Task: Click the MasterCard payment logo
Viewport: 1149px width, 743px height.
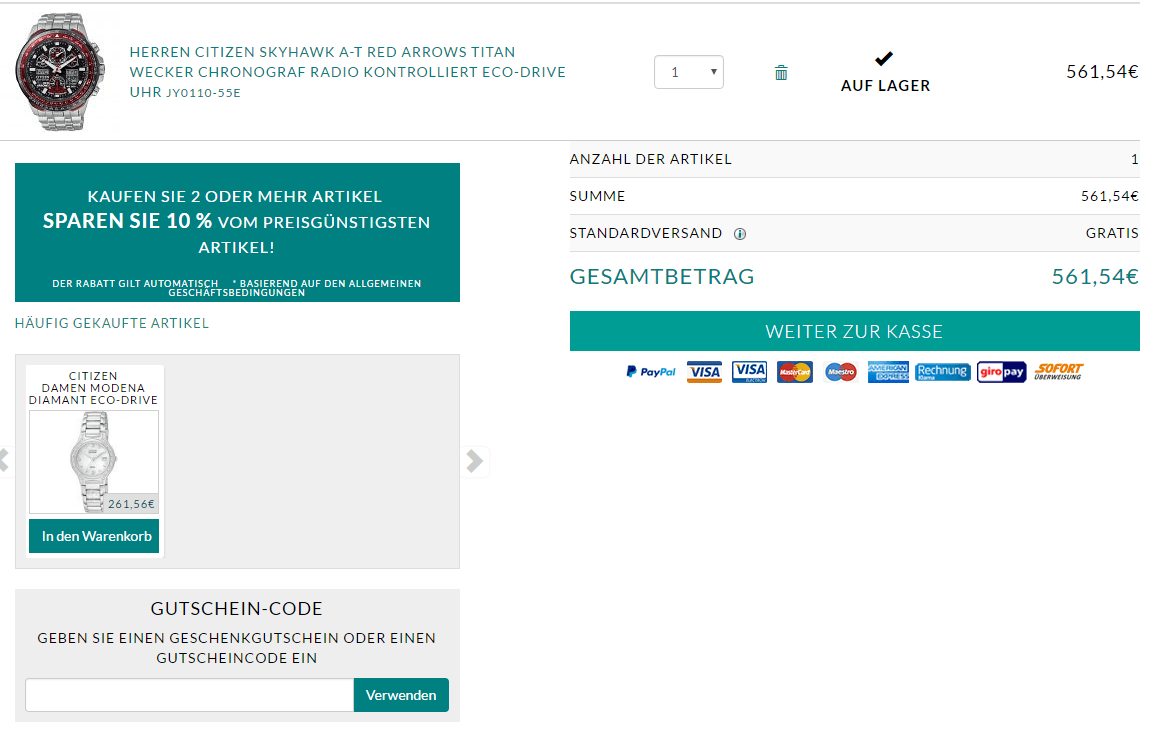Action: point(795,372)
